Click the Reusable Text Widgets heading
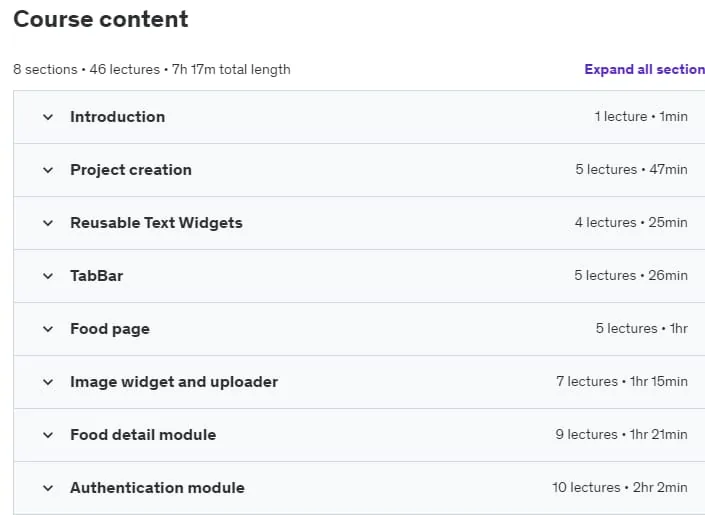Viewport: 705px width, 515px height. coord(156,223)
